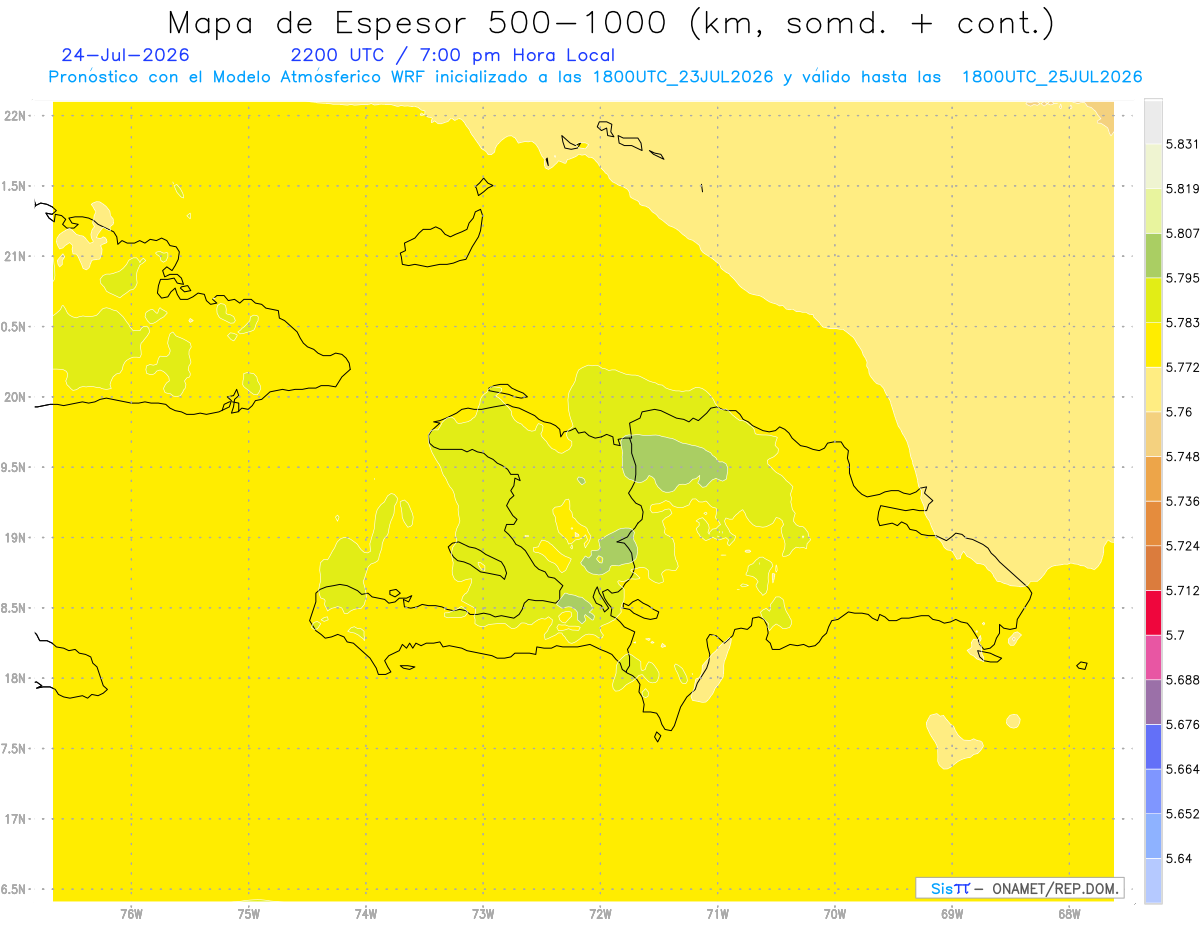Viewport: 1200px width, 927px height.
Task: Click the legend value "5.736"
Action: (1184, 501)
